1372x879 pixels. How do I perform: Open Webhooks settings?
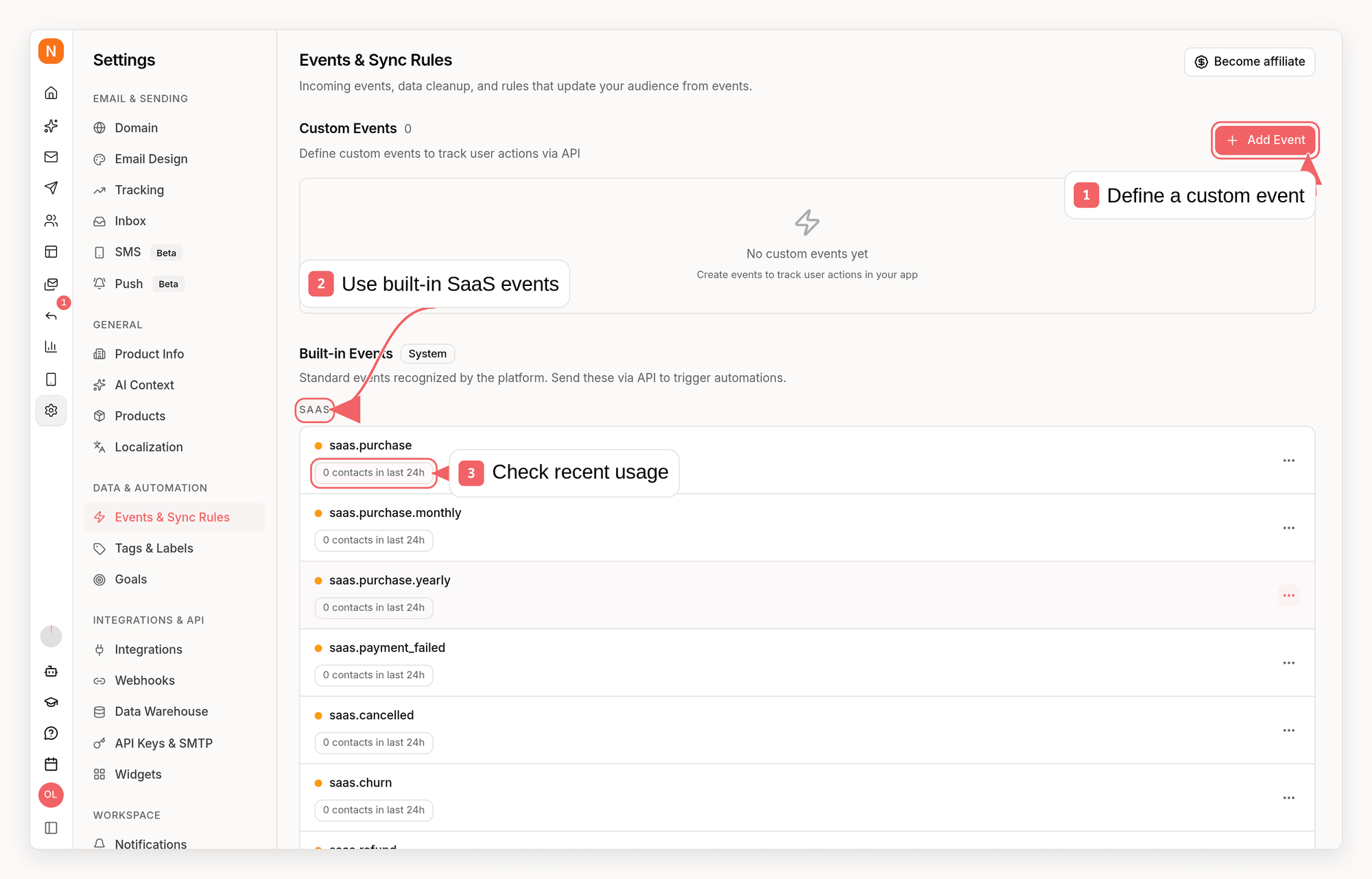174,681
